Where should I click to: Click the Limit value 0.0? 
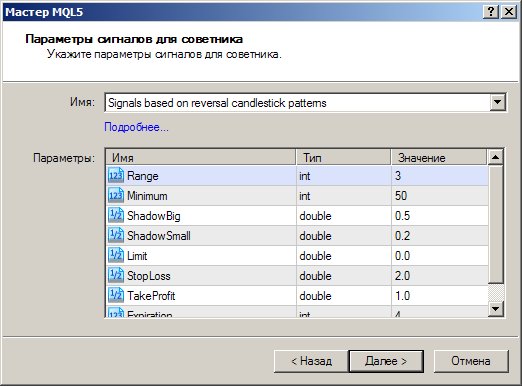(440, 256)
